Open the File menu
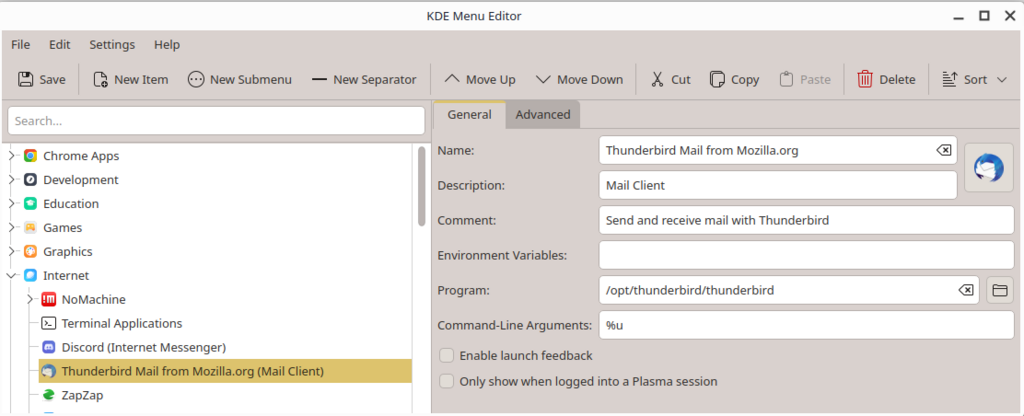 pyautogui.click(x=21, y=44)
